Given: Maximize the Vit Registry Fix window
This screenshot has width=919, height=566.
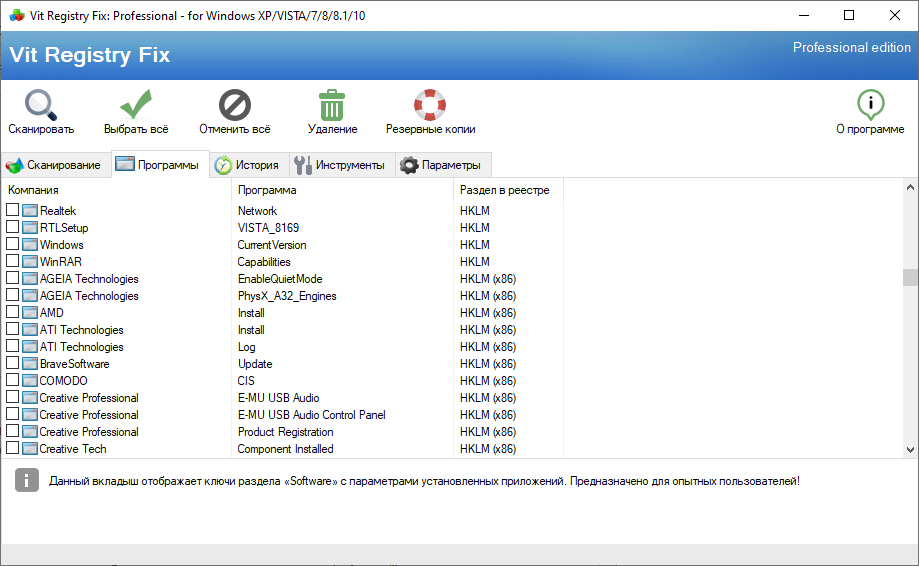Looking at the screenshot, I should pos(849,15).
